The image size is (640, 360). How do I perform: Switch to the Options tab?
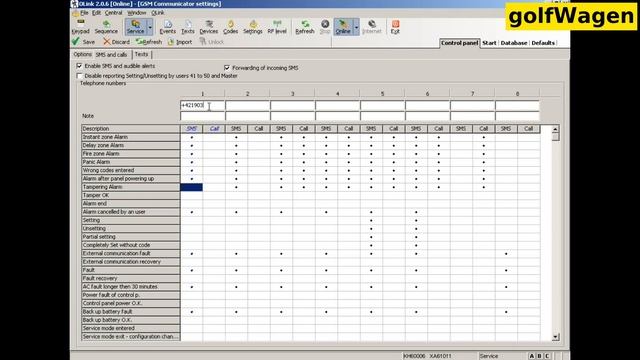[x=82, y=54]
